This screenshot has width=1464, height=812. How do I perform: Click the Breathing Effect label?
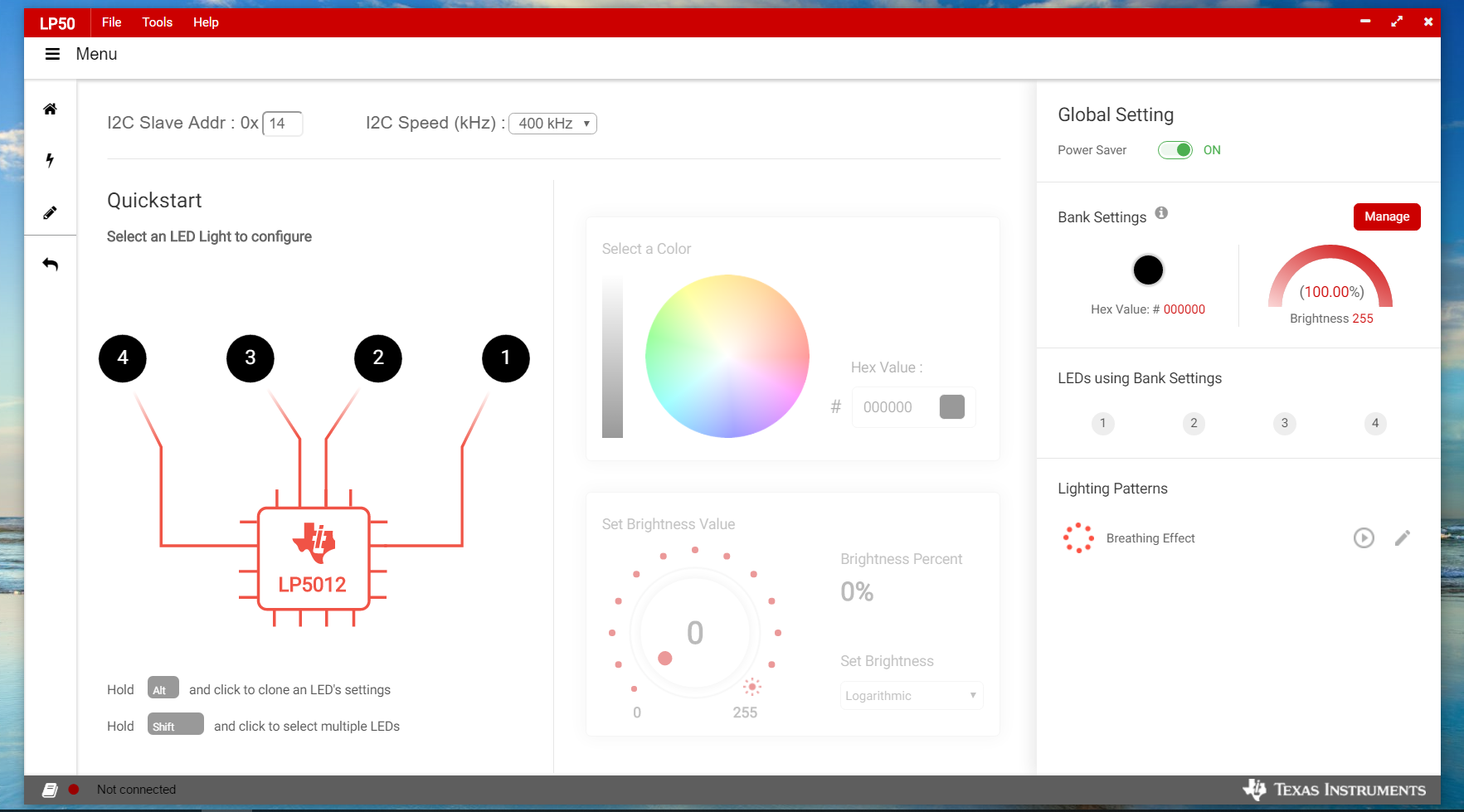(x=1150, y=538)
